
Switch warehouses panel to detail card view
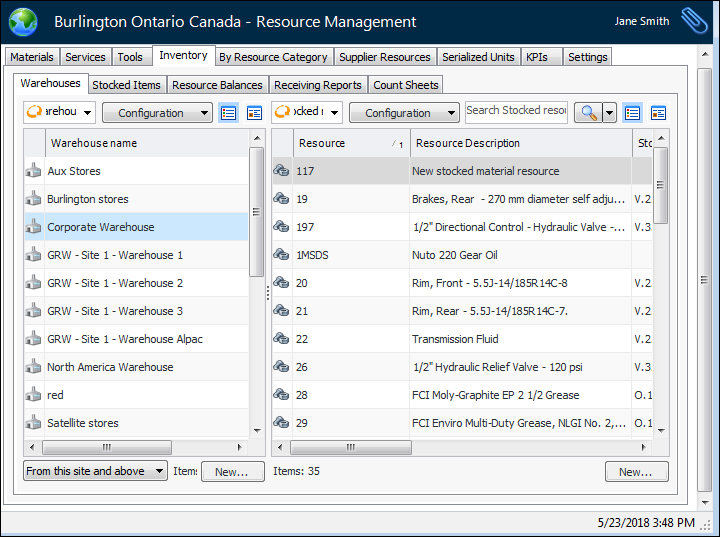coord(254,113)
